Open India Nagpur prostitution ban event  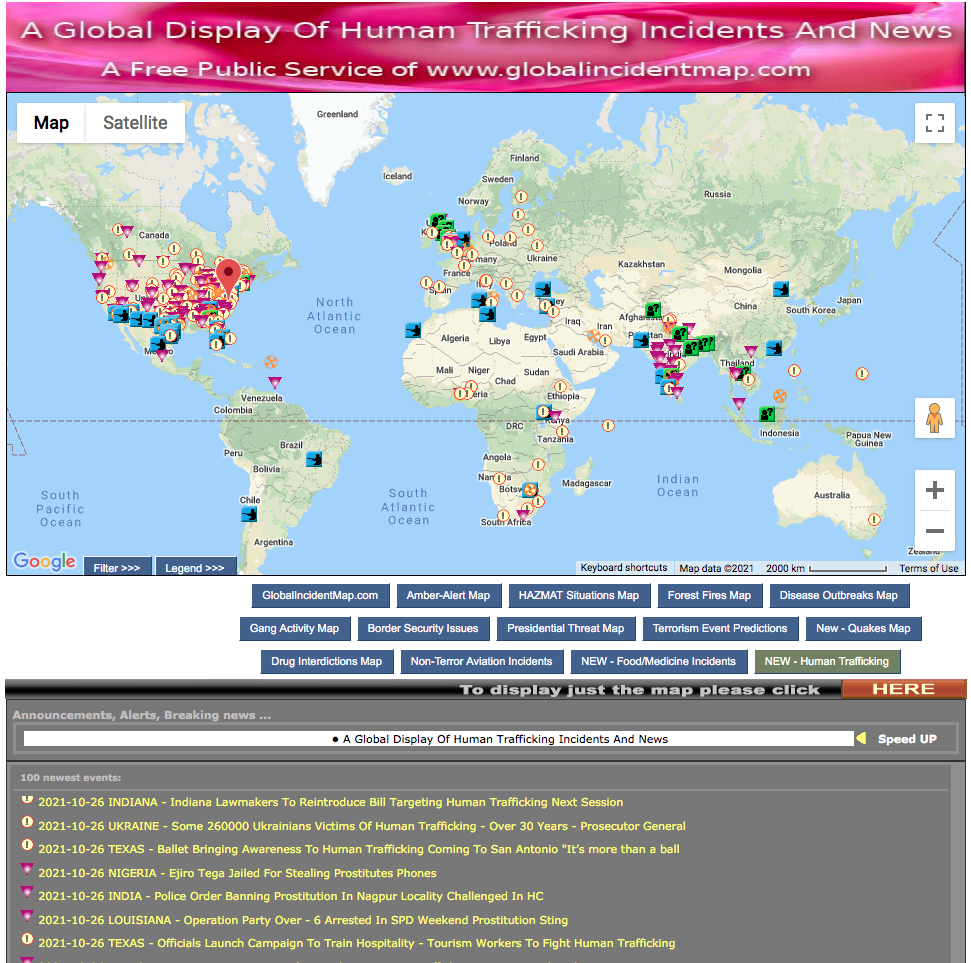pyautogui.click(x=291, y=895)
